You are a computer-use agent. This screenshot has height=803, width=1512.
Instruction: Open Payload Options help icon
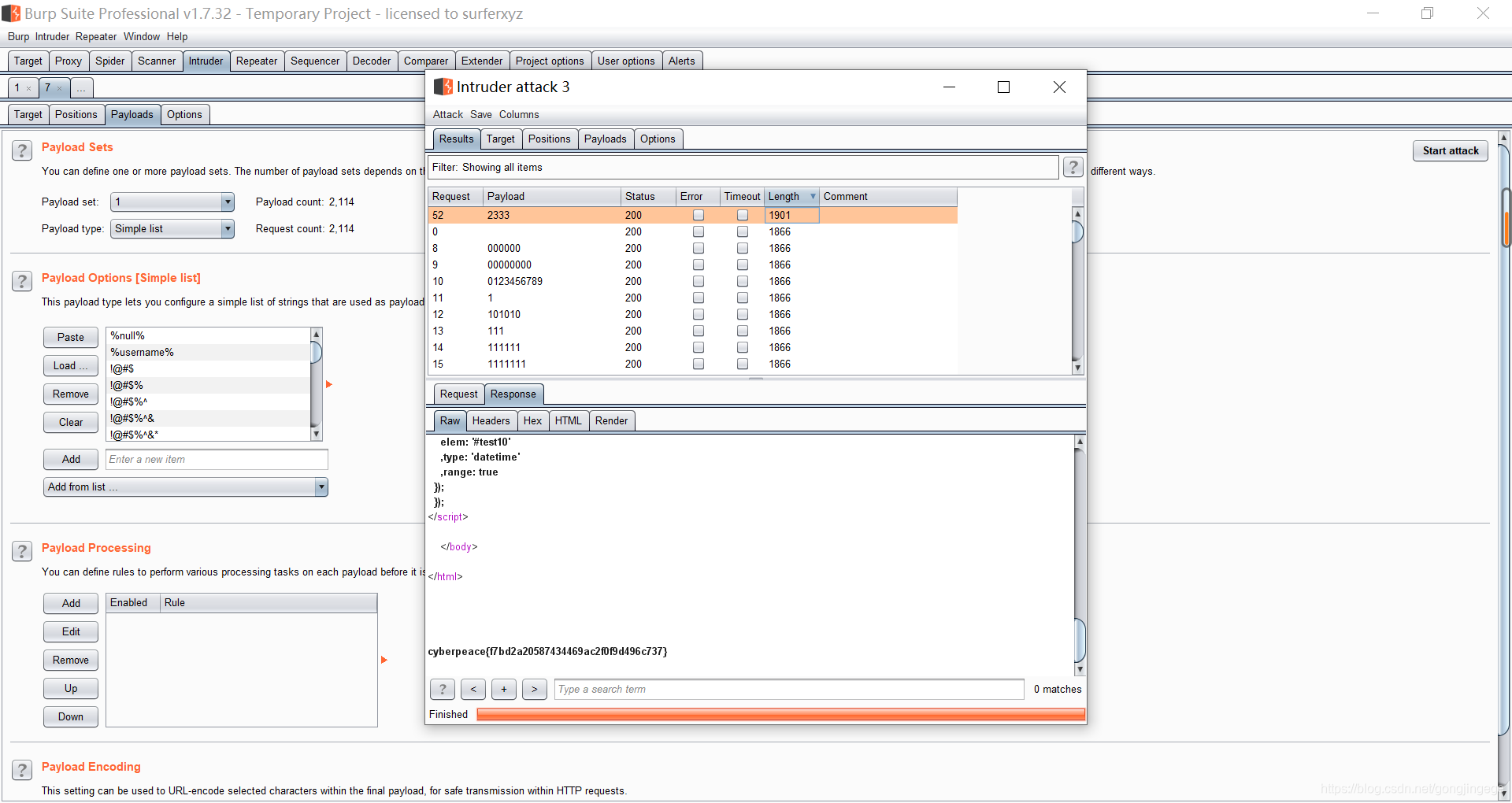pyautogui.click(x=22, y=281)
